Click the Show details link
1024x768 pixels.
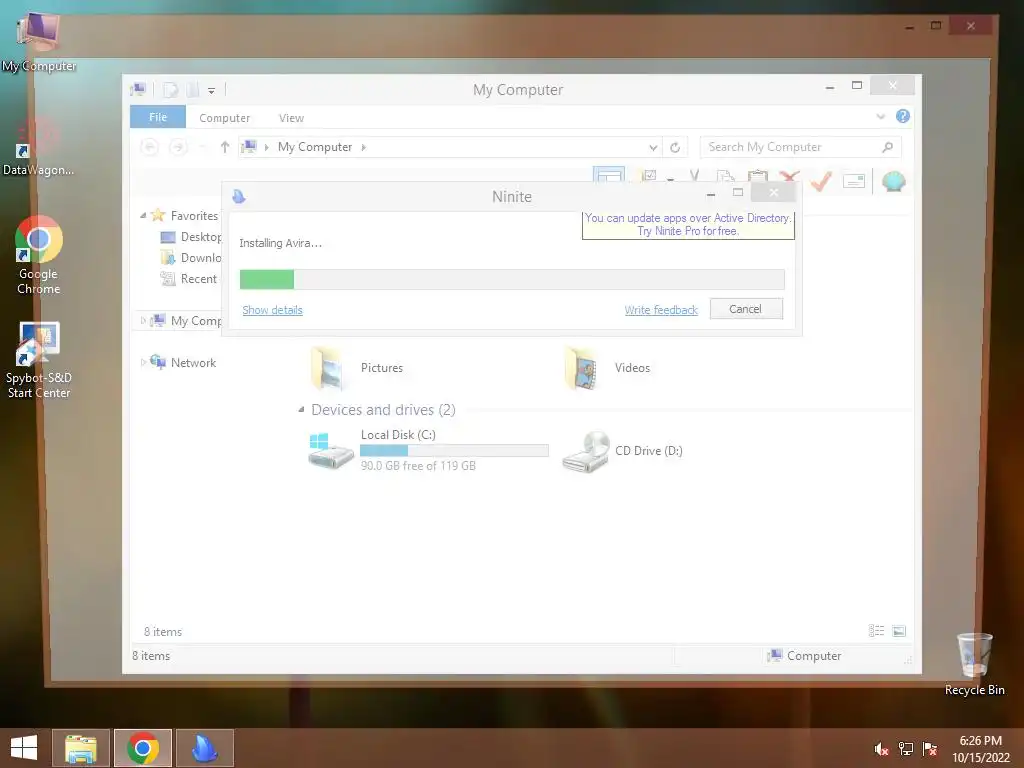272,310
